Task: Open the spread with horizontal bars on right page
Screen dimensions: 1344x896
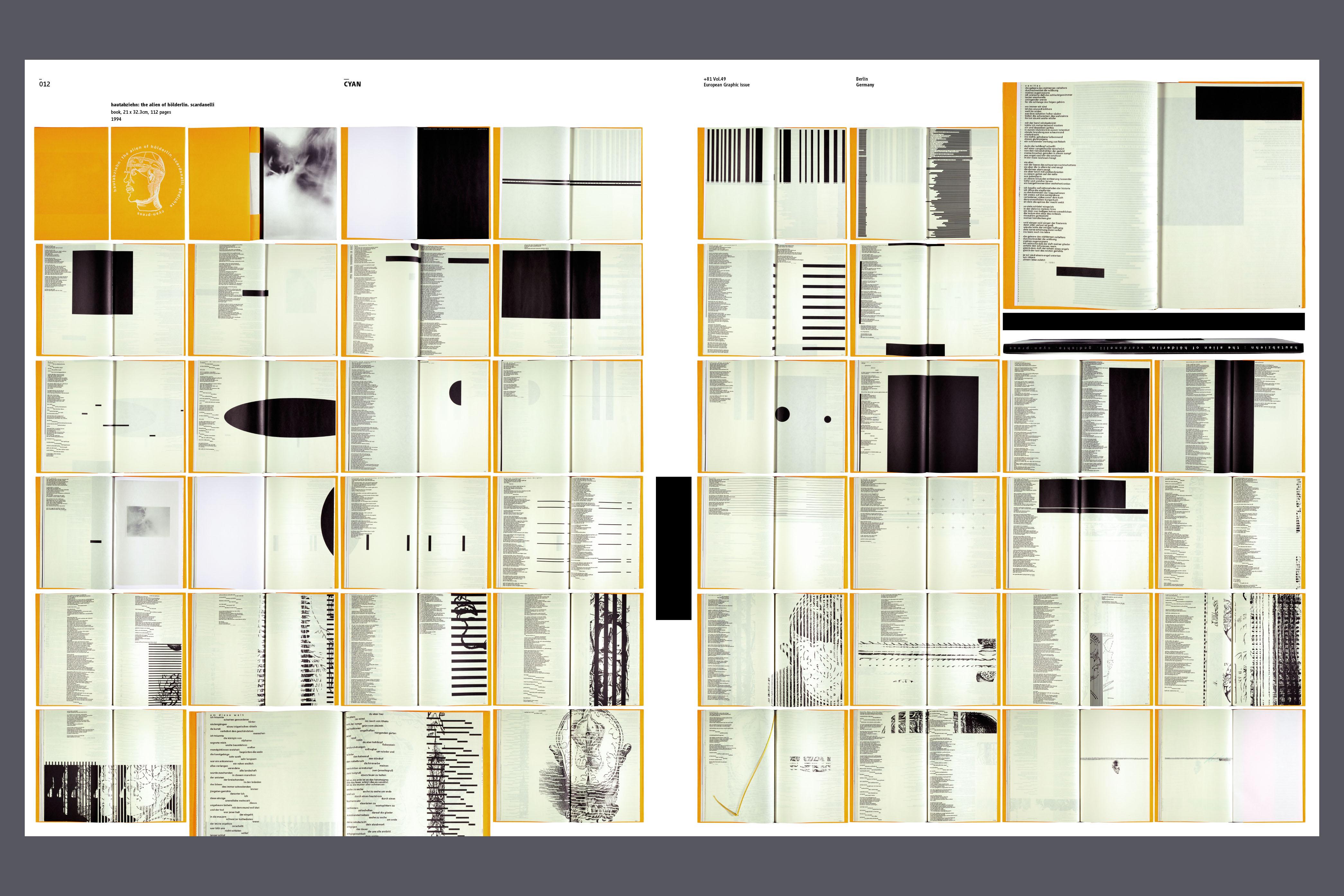Action: 772,300
